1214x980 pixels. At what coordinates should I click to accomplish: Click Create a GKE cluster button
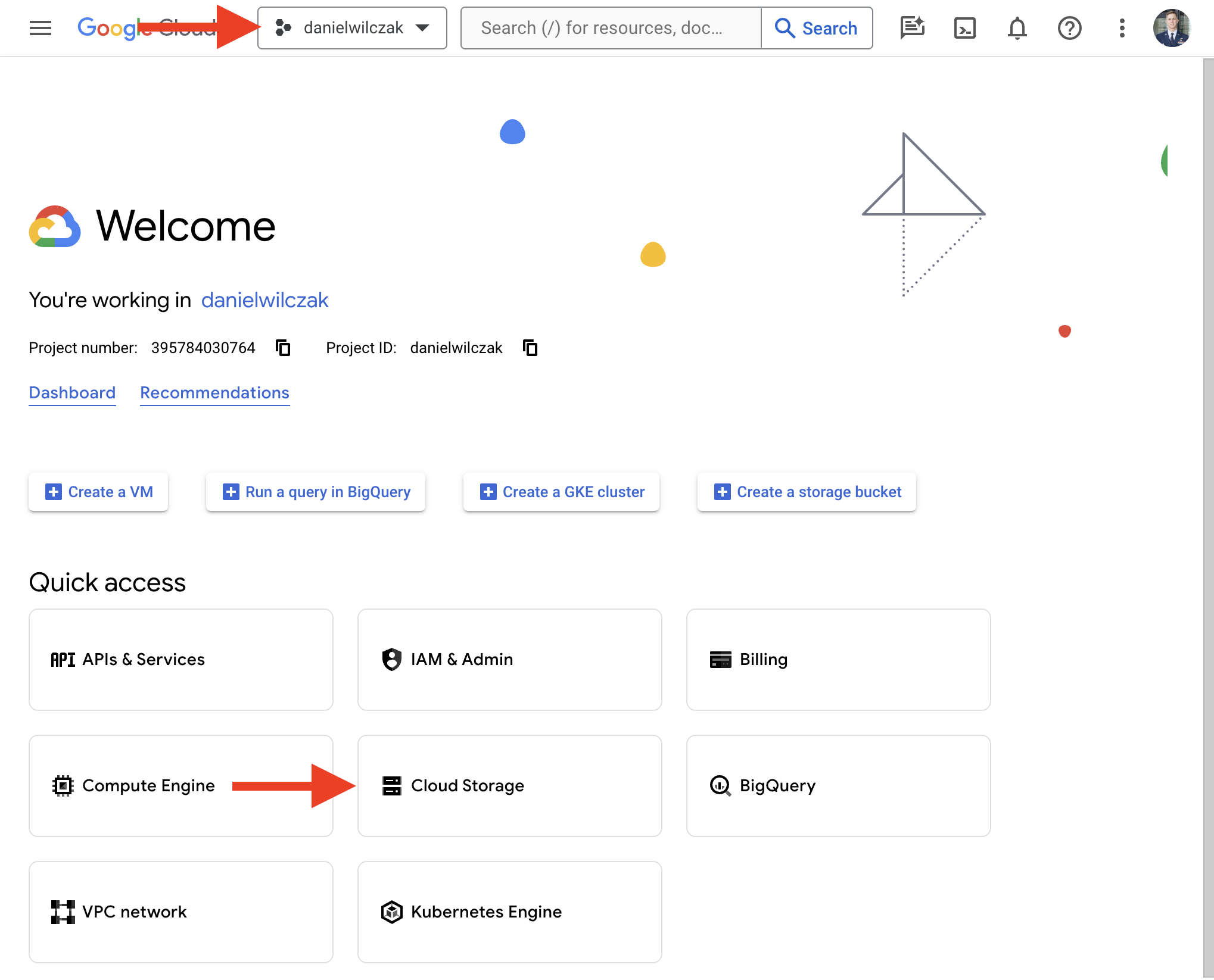(x=561, y=492)
